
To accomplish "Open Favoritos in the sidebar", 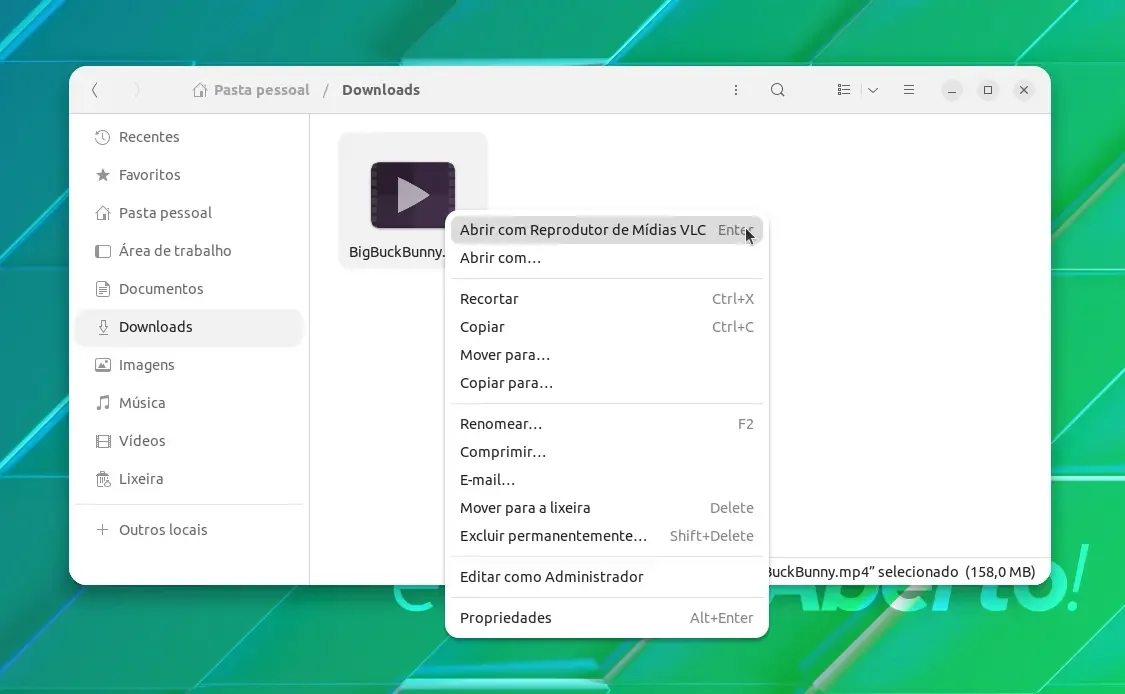I will 189,175.
